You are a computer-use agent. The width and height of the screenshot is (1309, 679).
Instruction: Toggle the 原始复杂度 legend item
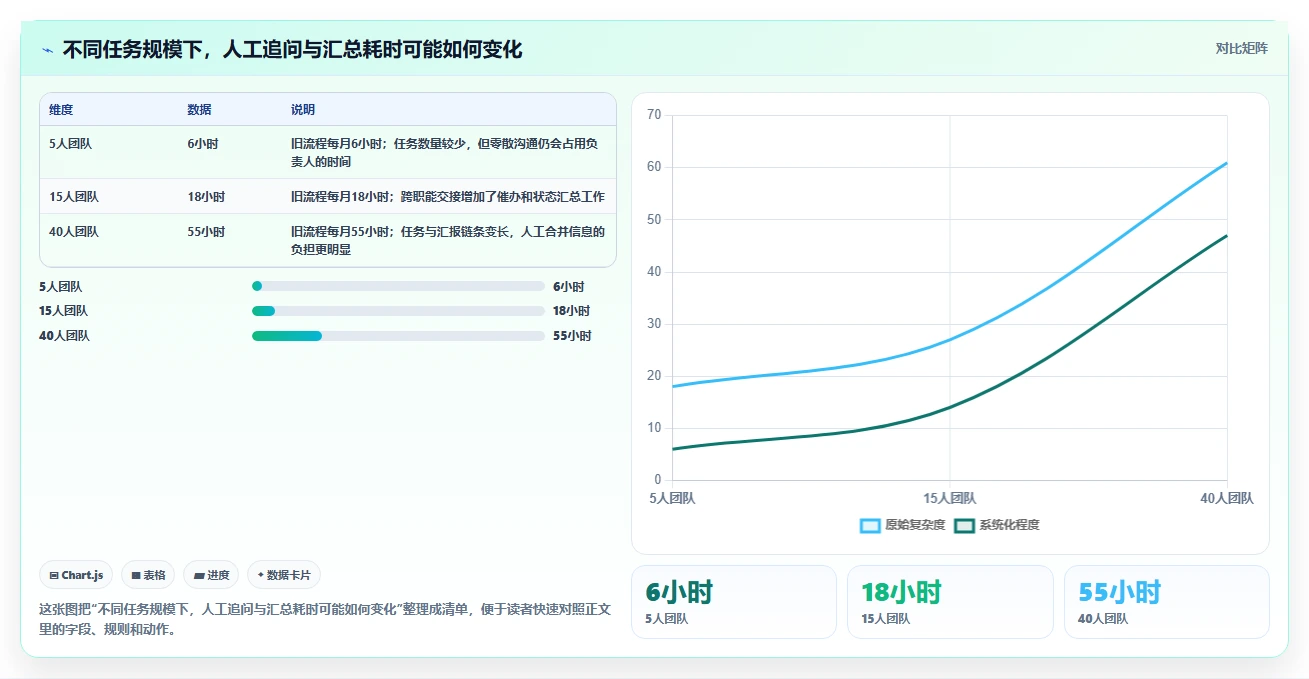[902, 525]
